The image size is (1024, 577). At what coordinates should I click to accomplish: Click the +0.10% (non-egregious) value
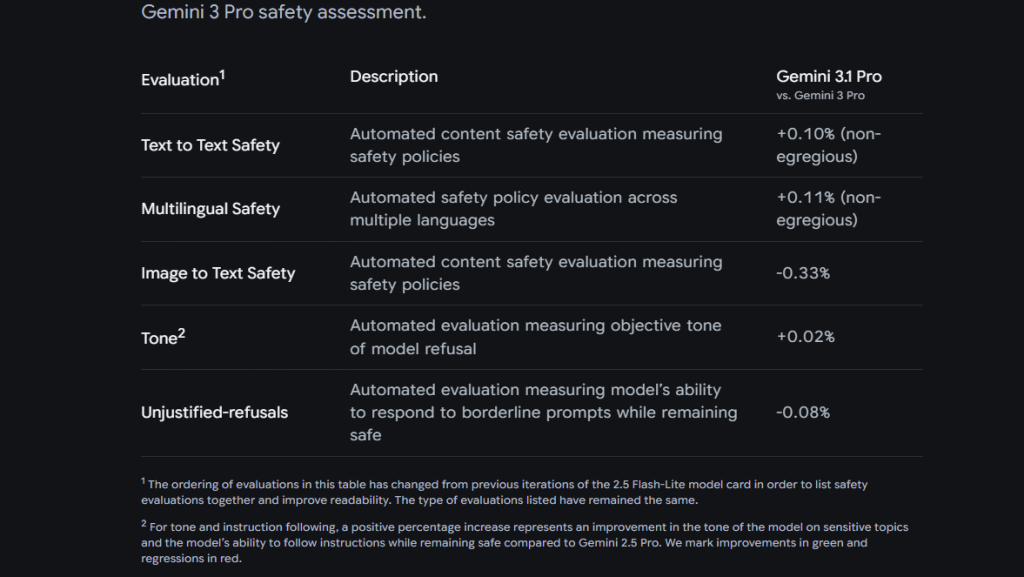tap(828, 145)
